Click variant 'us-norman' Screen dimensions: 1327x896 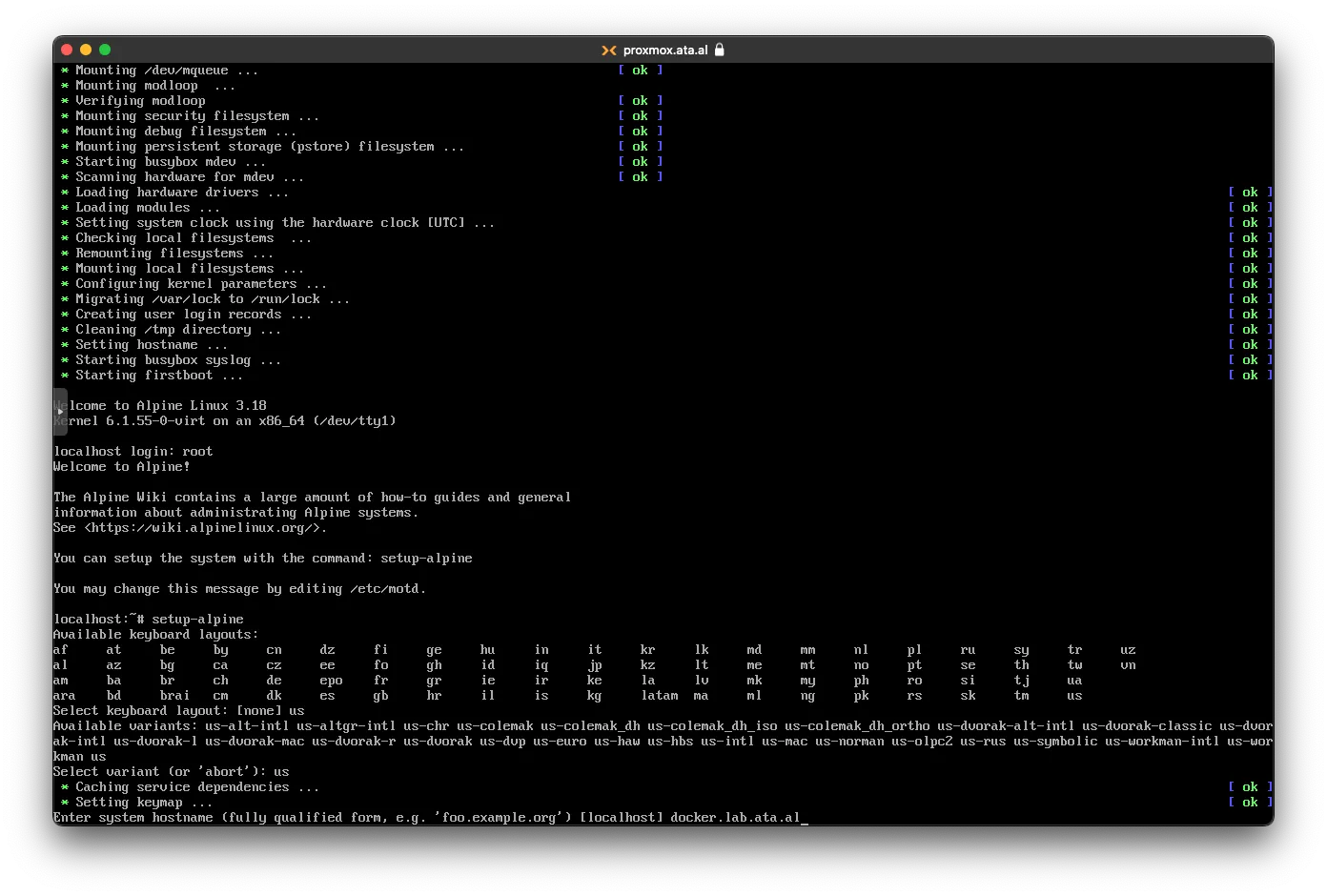coord(849,741)
